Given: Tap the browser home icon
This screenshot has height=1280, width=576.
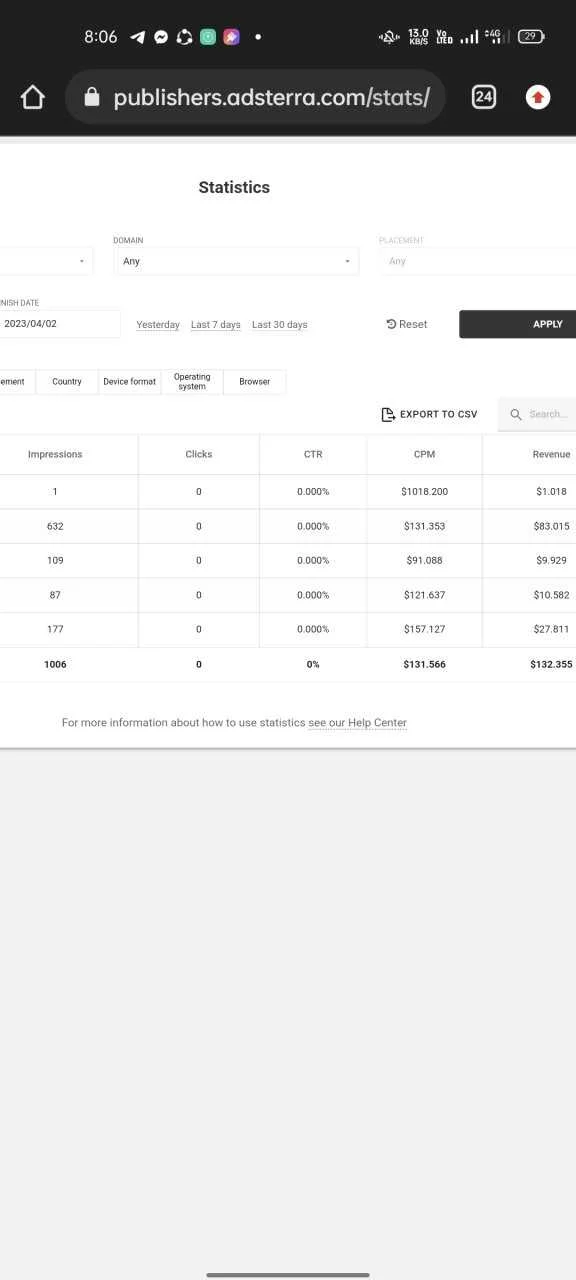Looking at the screenshot, I should (33, 97).
